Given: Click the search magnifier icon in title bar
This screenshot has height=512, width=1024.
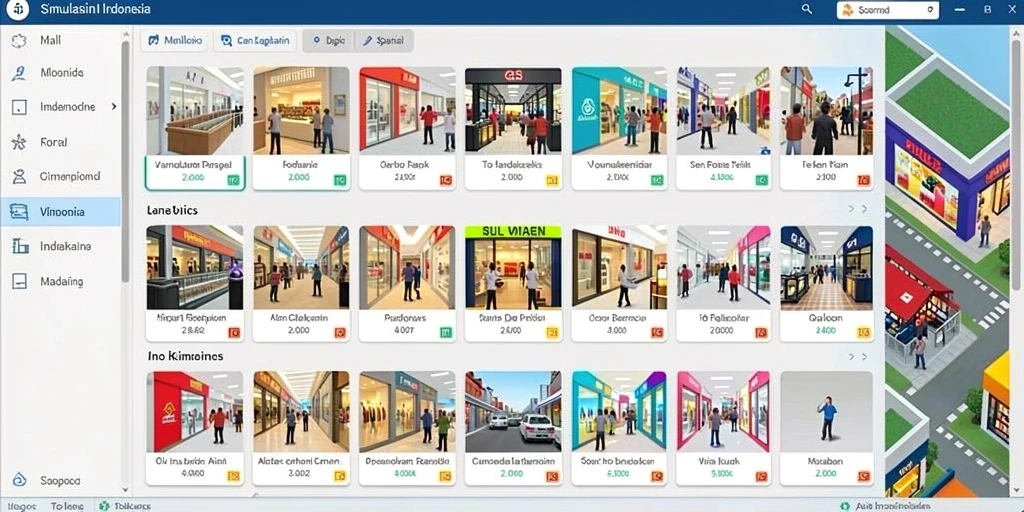Looking at the screenshot, I should point(807,9).
